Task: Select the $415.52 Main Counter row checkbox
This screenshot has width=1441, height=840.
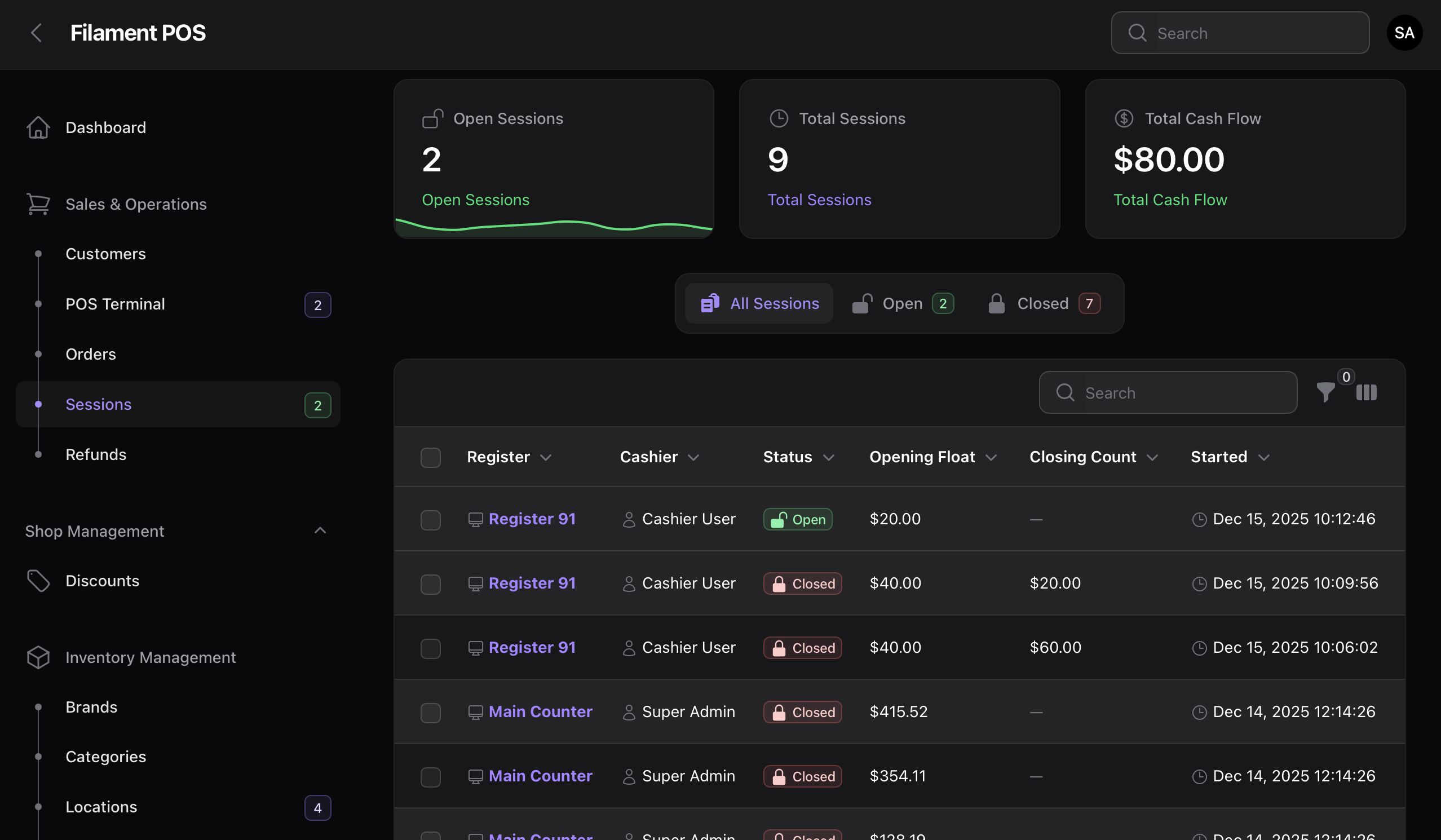Action: pos(430,713)
